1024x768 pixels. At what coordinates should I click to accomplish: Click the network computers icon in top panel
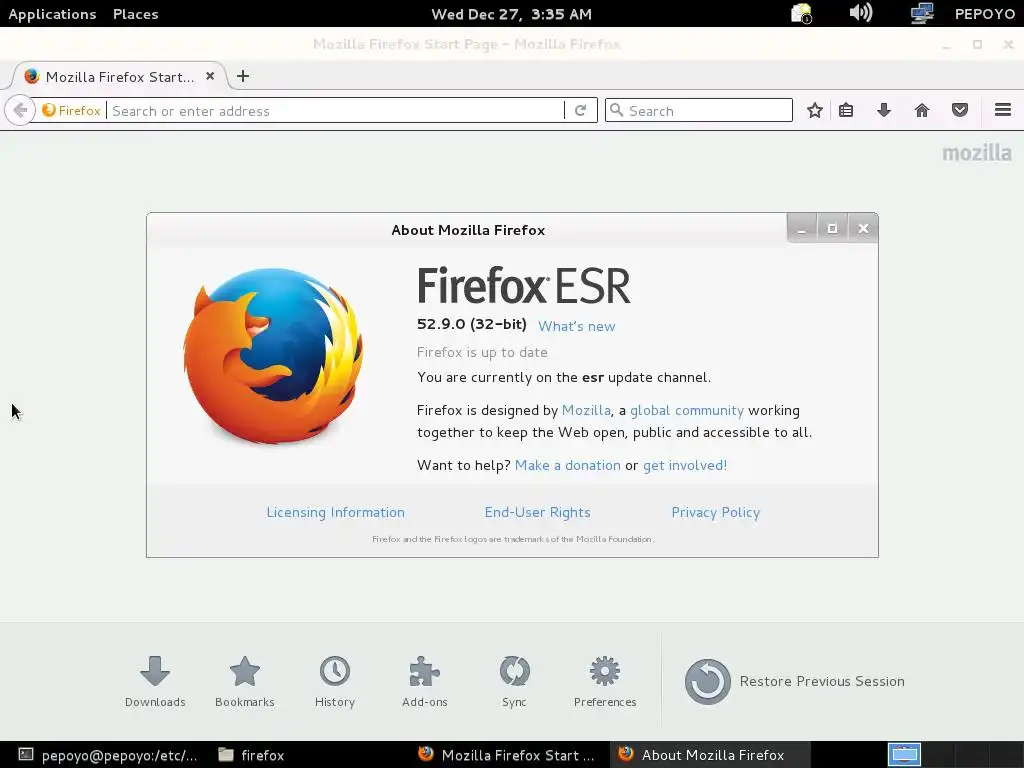[921, 13]
